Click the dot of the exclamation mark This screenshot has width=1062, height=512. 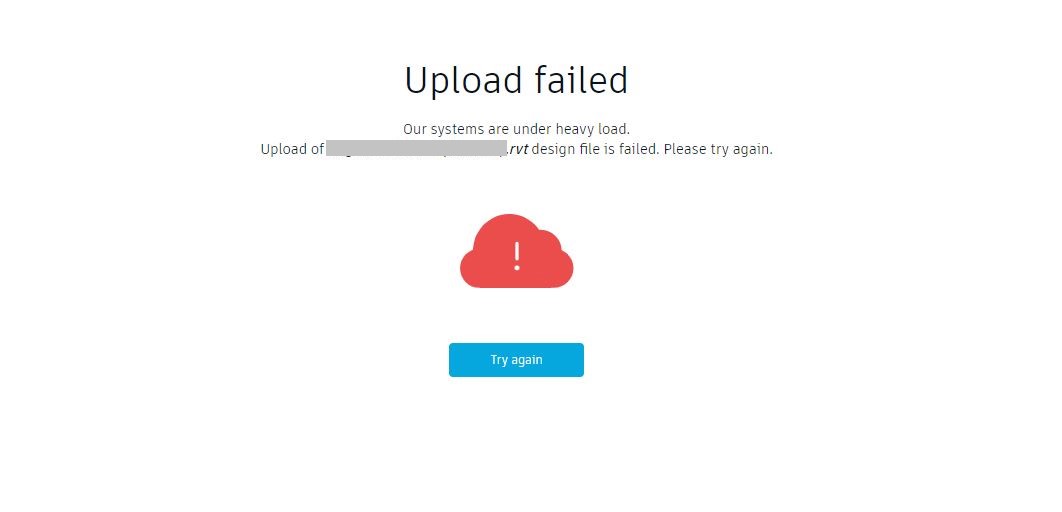(x=517, y=268)
